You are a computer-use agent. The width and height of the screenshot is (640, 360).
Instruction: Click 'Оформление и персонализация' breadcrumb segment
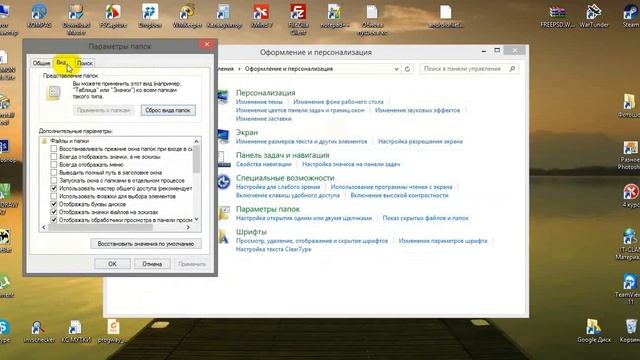click(x=289, y=69)
